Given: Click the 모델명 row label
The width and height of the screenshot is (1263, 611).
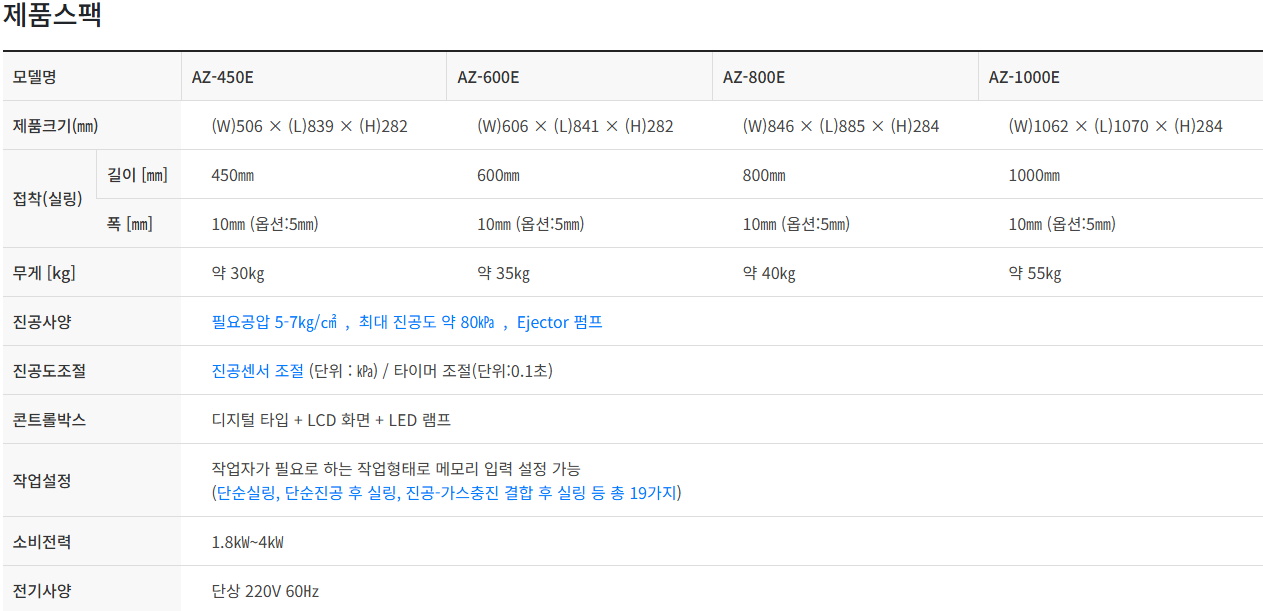Looking at the screenshot, I should coord(36,77).
